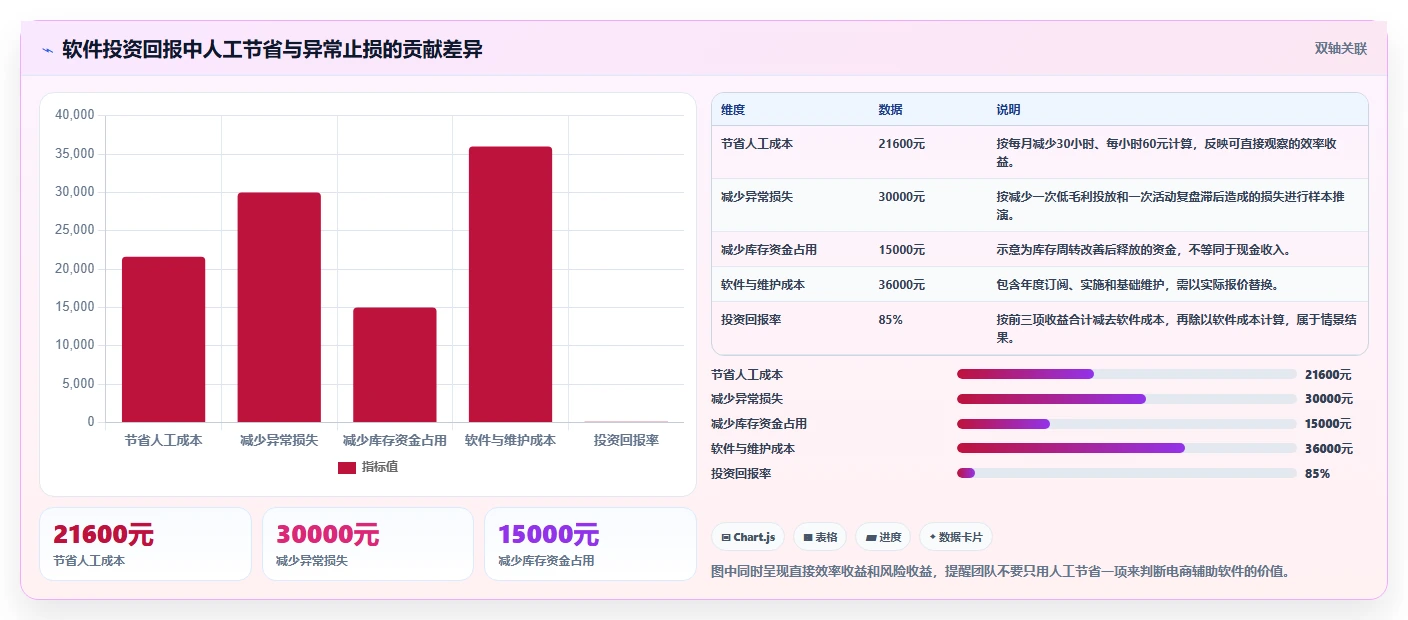Click the 软件与维护成本 progress bar
Viewport: 1408px width, 620px height.
[1126, 448]
